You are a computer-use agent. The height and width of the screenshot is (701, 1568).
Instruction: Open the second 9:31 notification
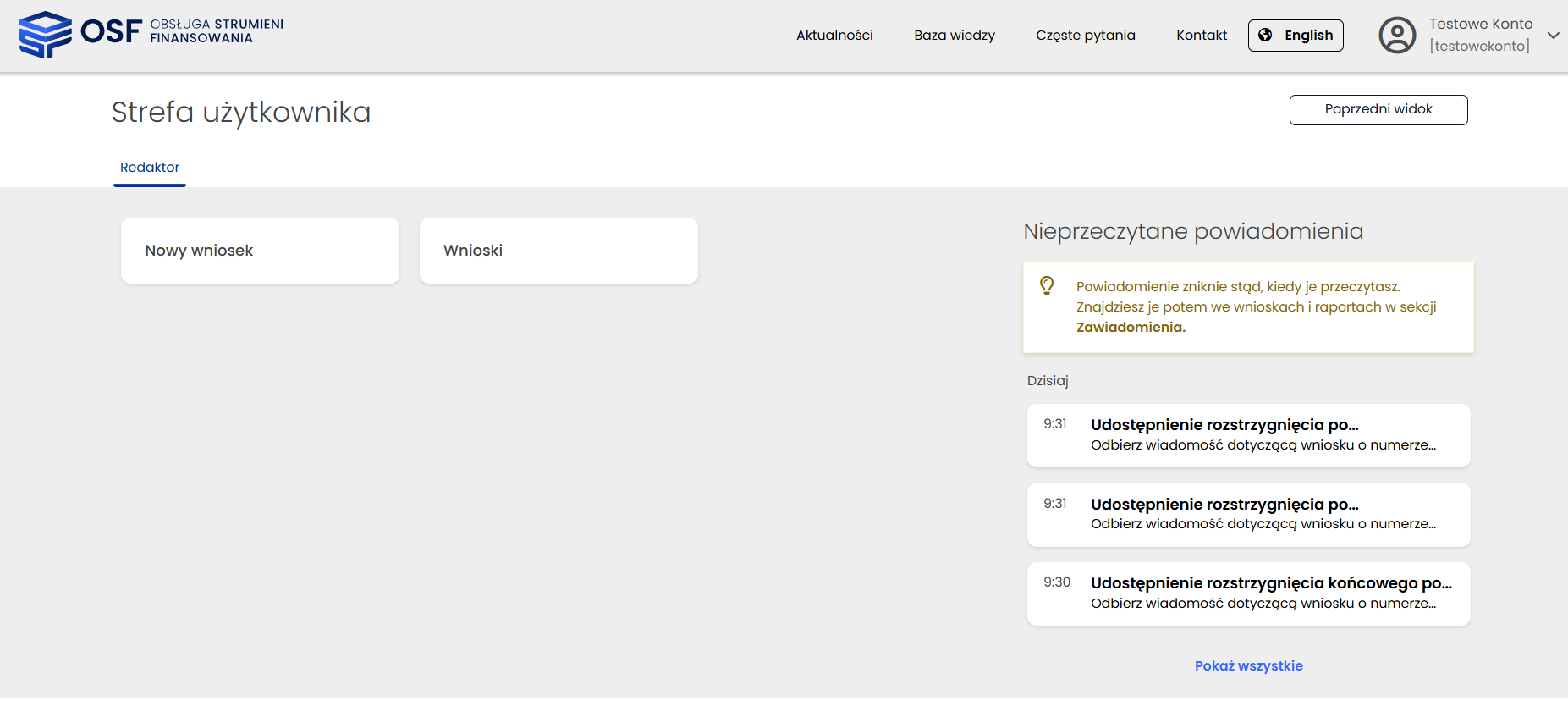click(x=1248, y=515)
